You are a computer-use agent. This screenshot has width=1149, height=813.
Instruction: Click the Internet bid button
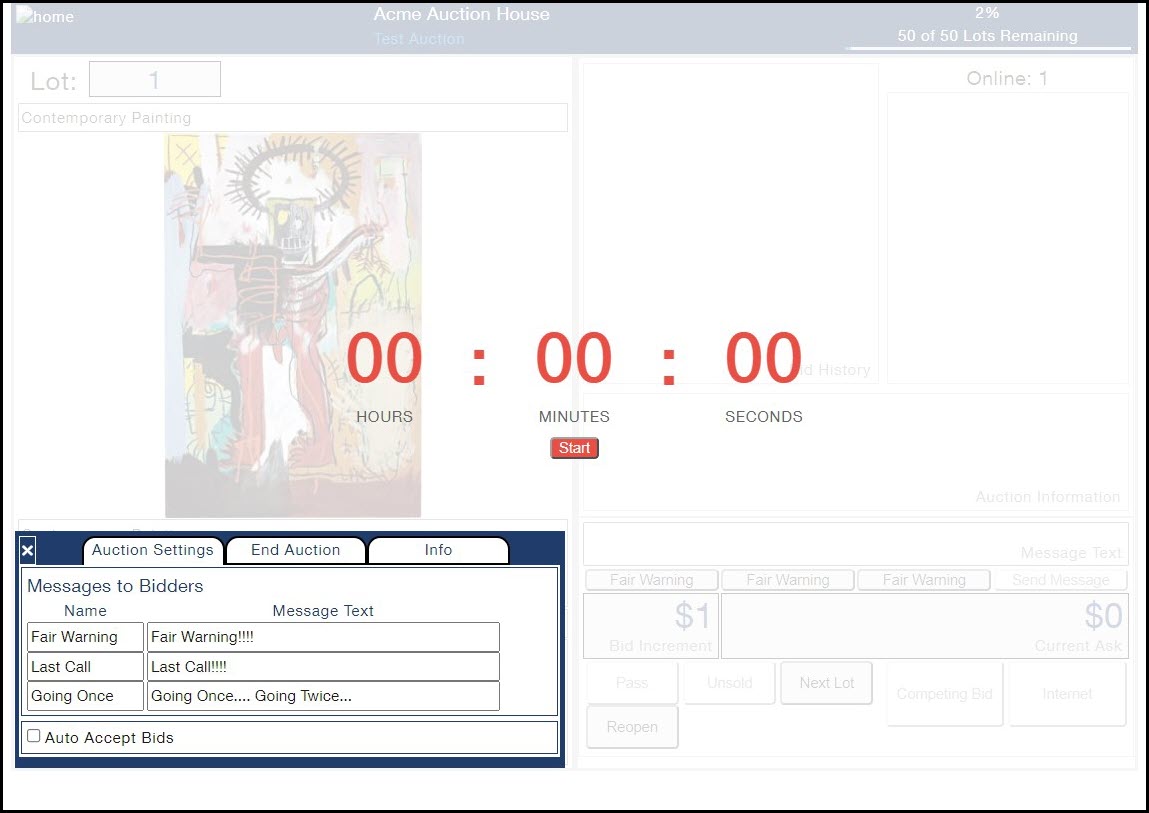tap(1067, 694)
